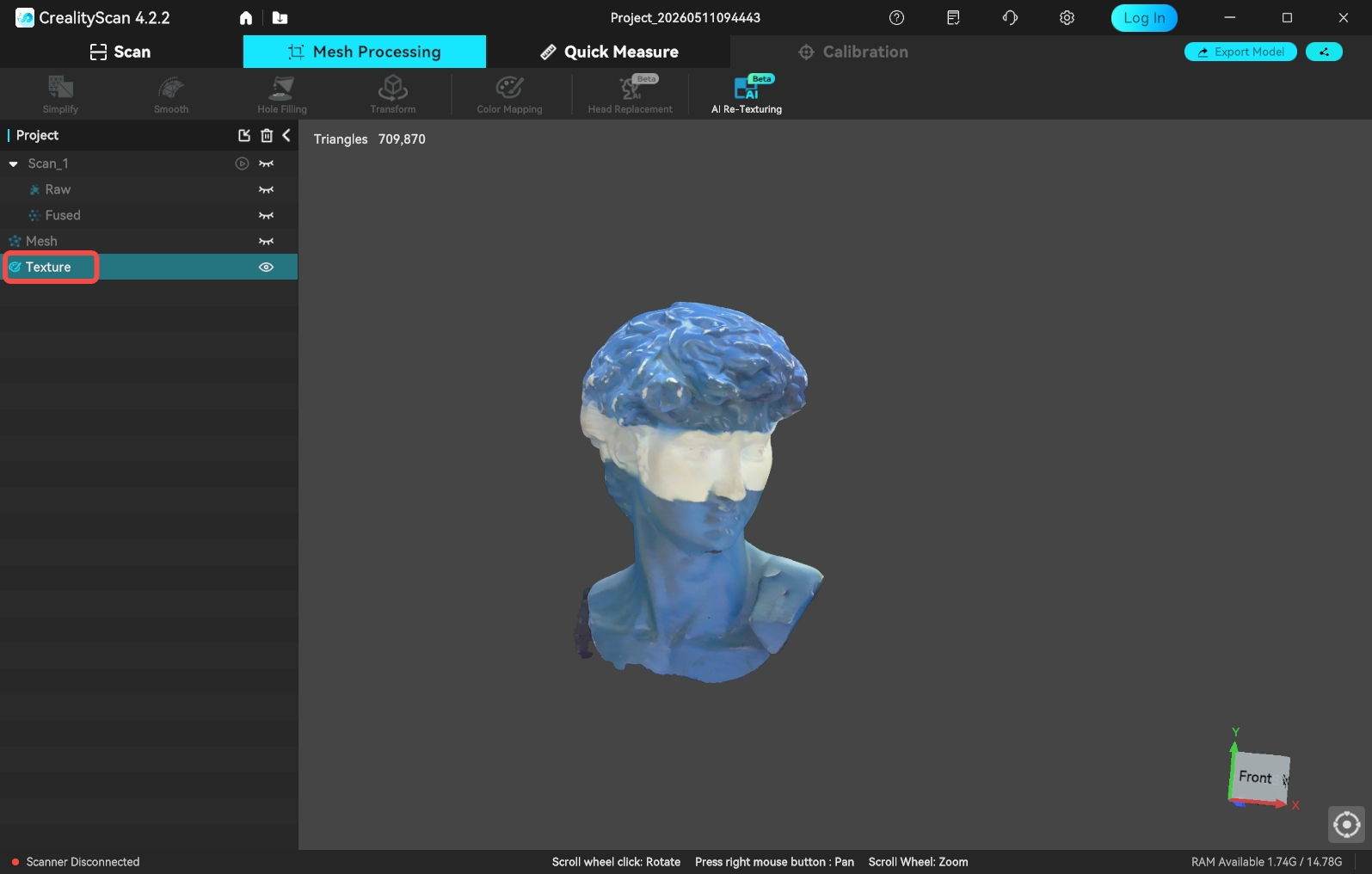Show the Mesh layer

coord(267,241)
